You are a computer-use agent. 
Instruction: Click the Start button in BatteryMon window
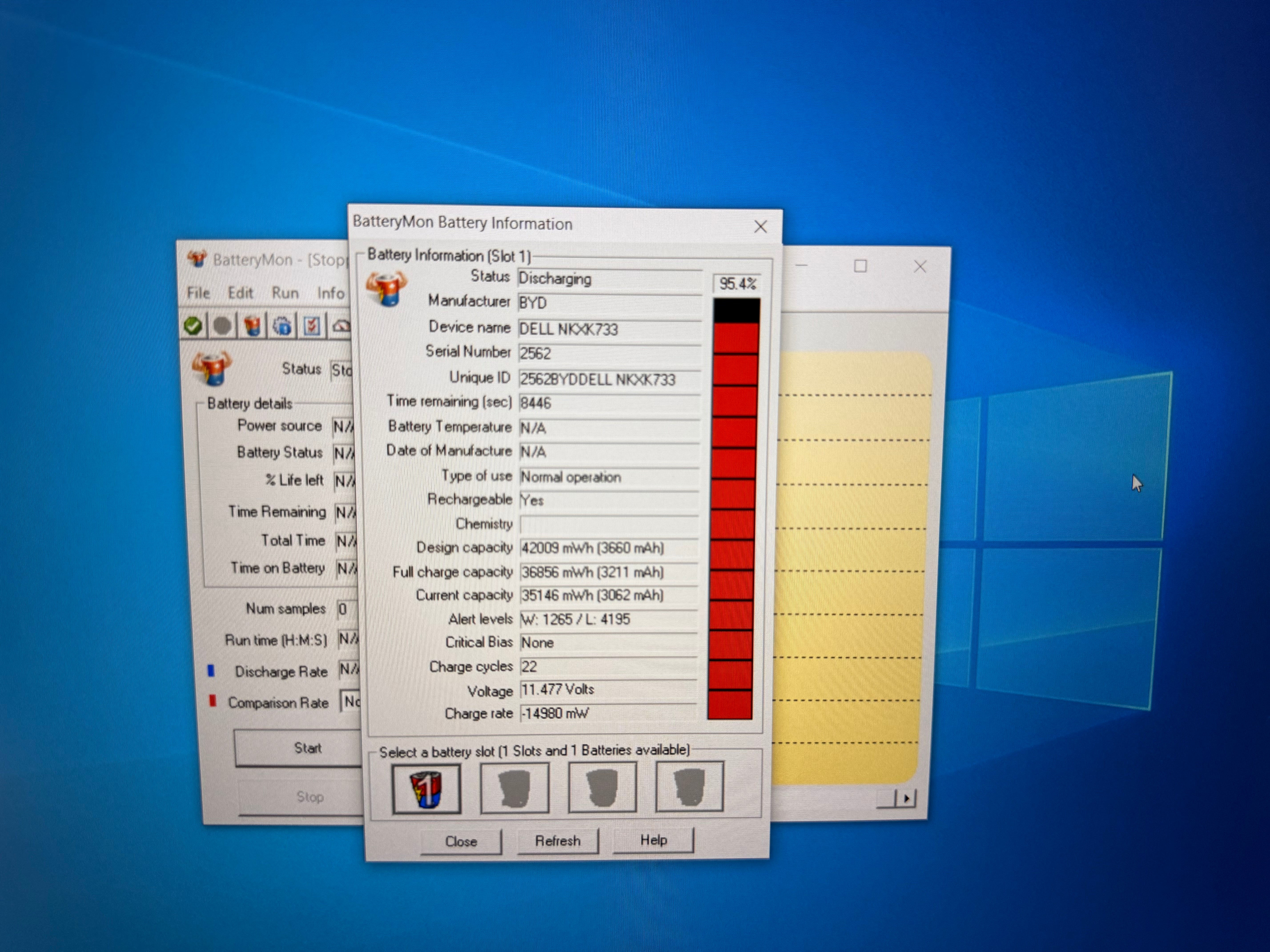coord(299,748)
